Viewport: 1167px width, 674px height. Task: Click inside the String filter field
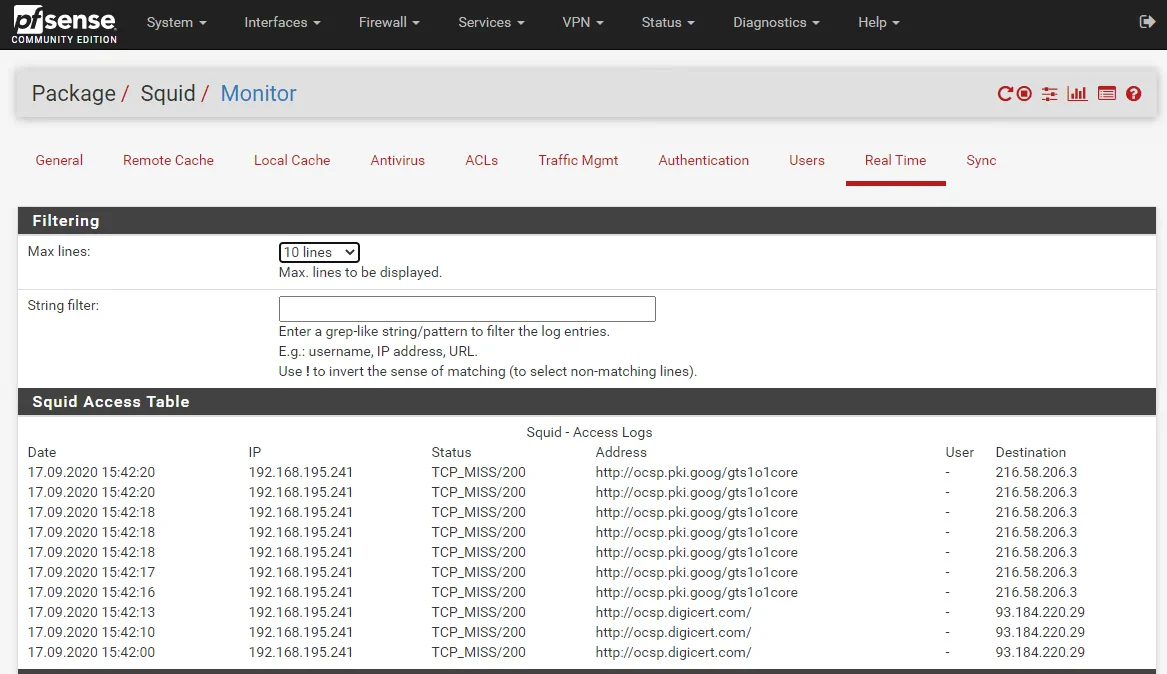[466, 308]
